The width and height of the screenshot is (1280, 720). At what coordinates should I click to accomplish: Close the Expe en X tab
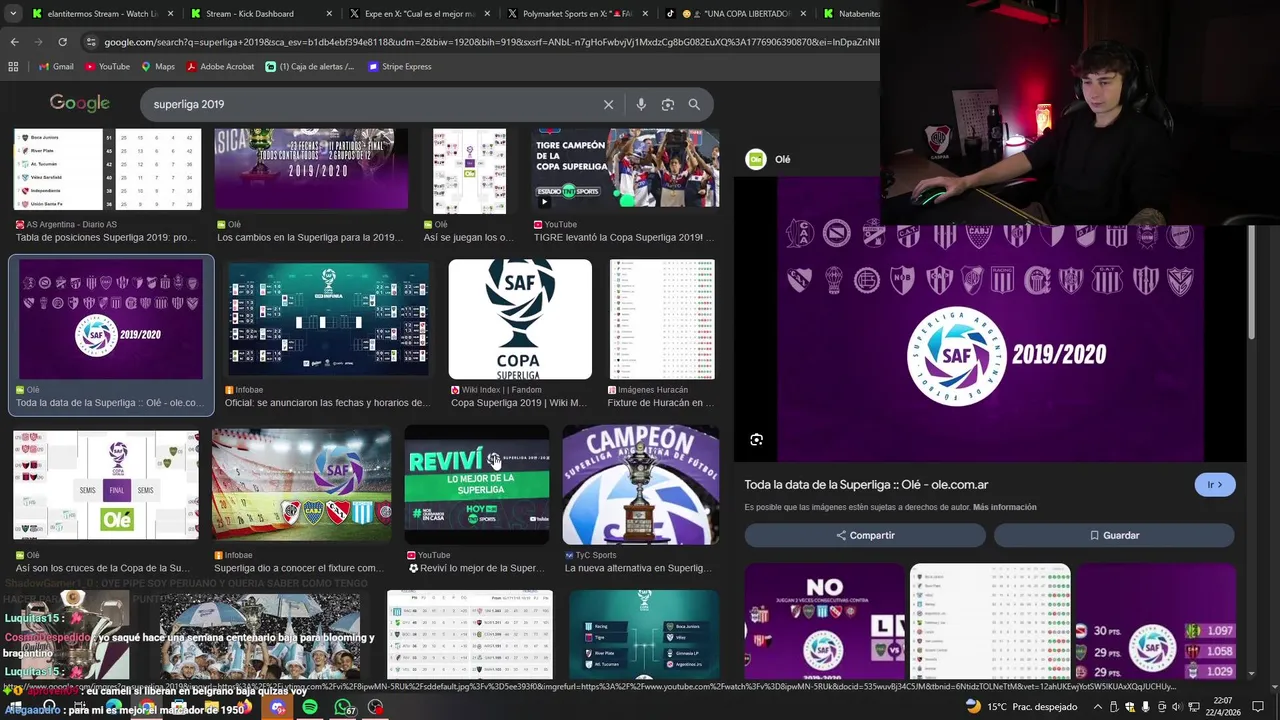coord(487,14)
